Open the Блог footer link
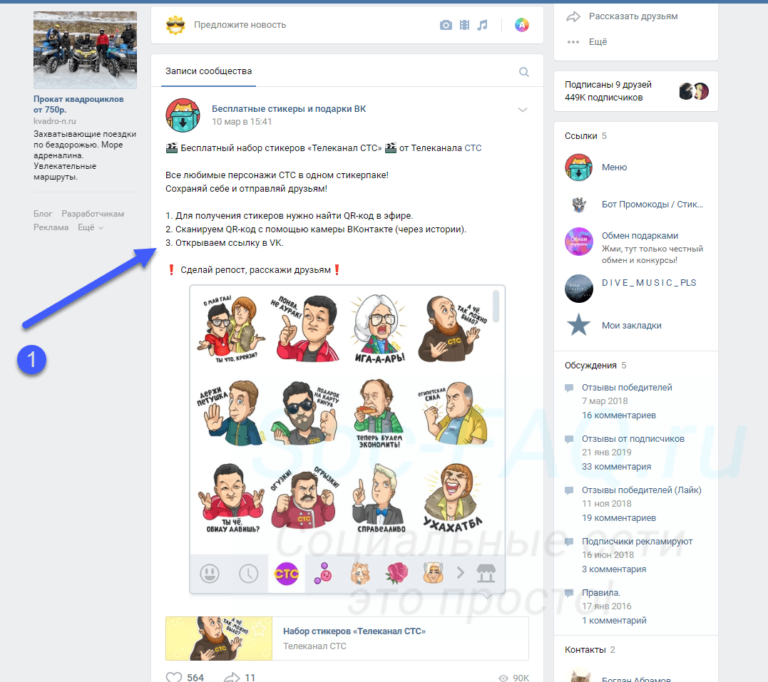The height and width of the screenshot is (682, 768). [43, 214]
